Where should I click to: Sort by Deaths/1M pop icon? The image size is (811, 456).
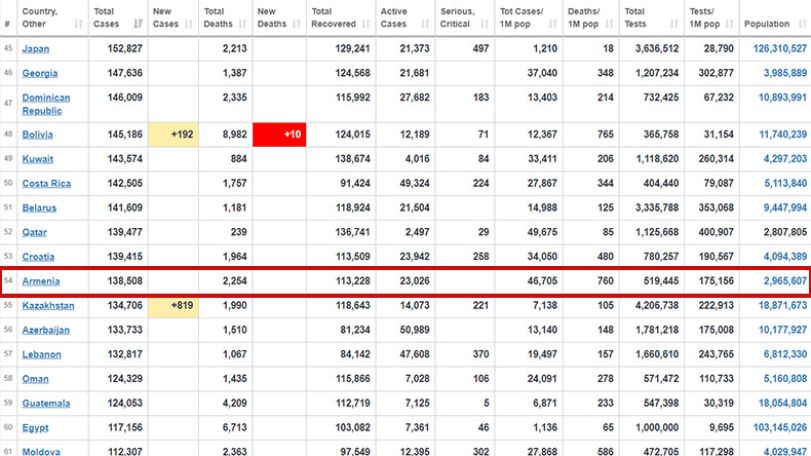coord(609,24)
